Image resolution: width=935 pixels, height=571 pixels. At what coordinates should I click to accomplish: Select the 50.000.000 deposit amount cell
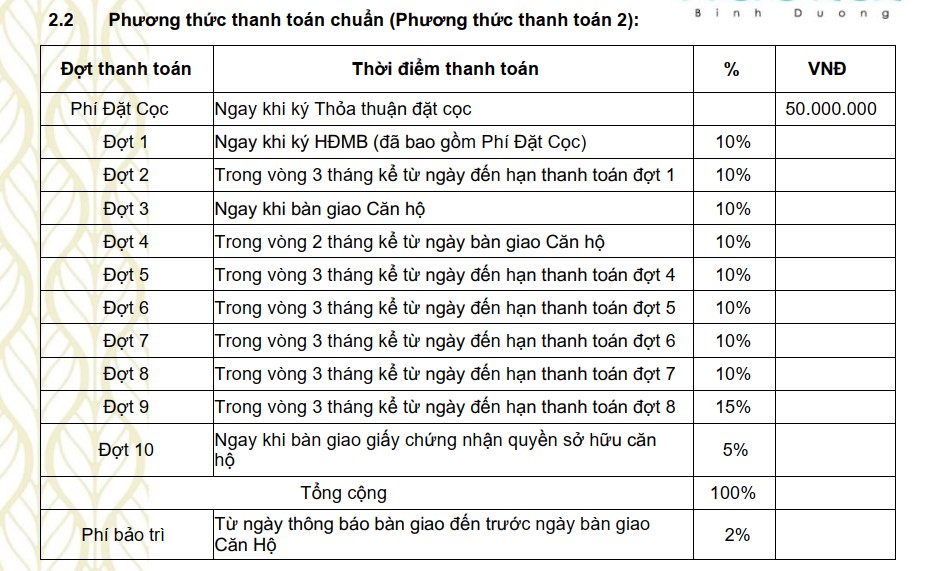coord(831,109)
